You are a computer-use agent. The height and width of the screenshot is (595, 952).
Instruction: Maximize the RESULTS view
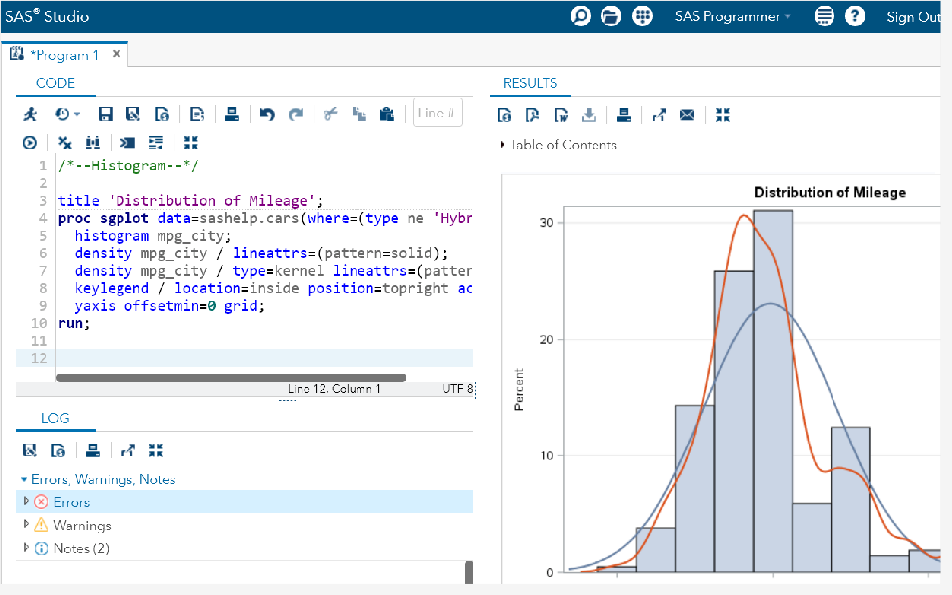722,115
